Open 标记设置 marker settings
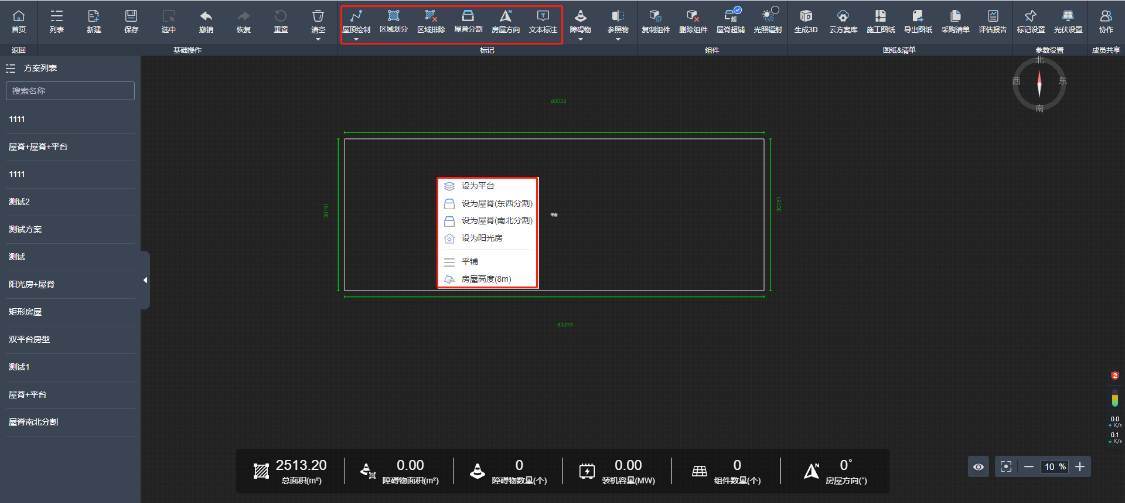The image size is (1125, 503). 1030,22
